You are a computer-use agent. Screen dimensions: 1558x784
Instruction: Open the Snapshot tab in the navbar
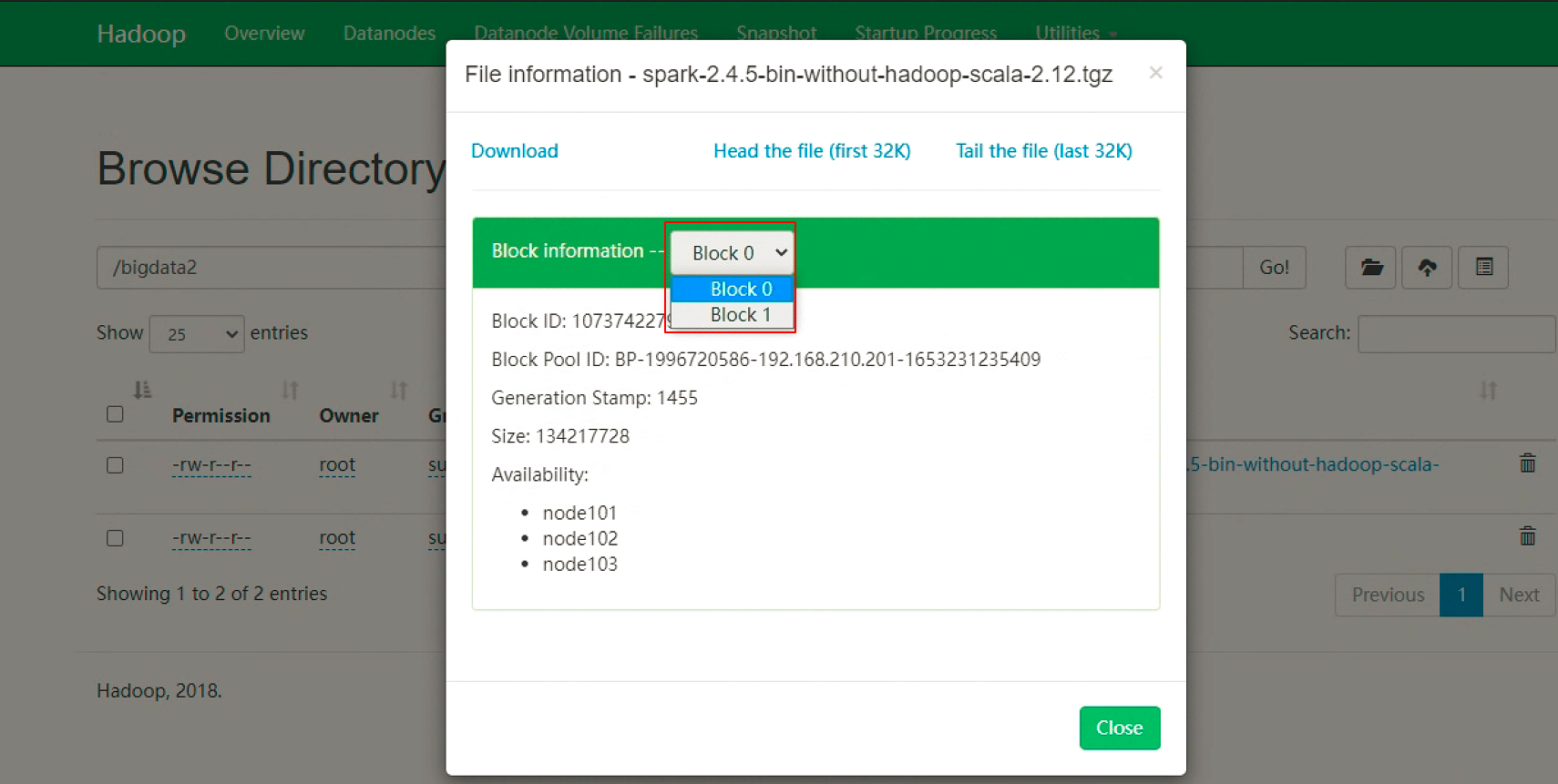click(x=776, y=34)
